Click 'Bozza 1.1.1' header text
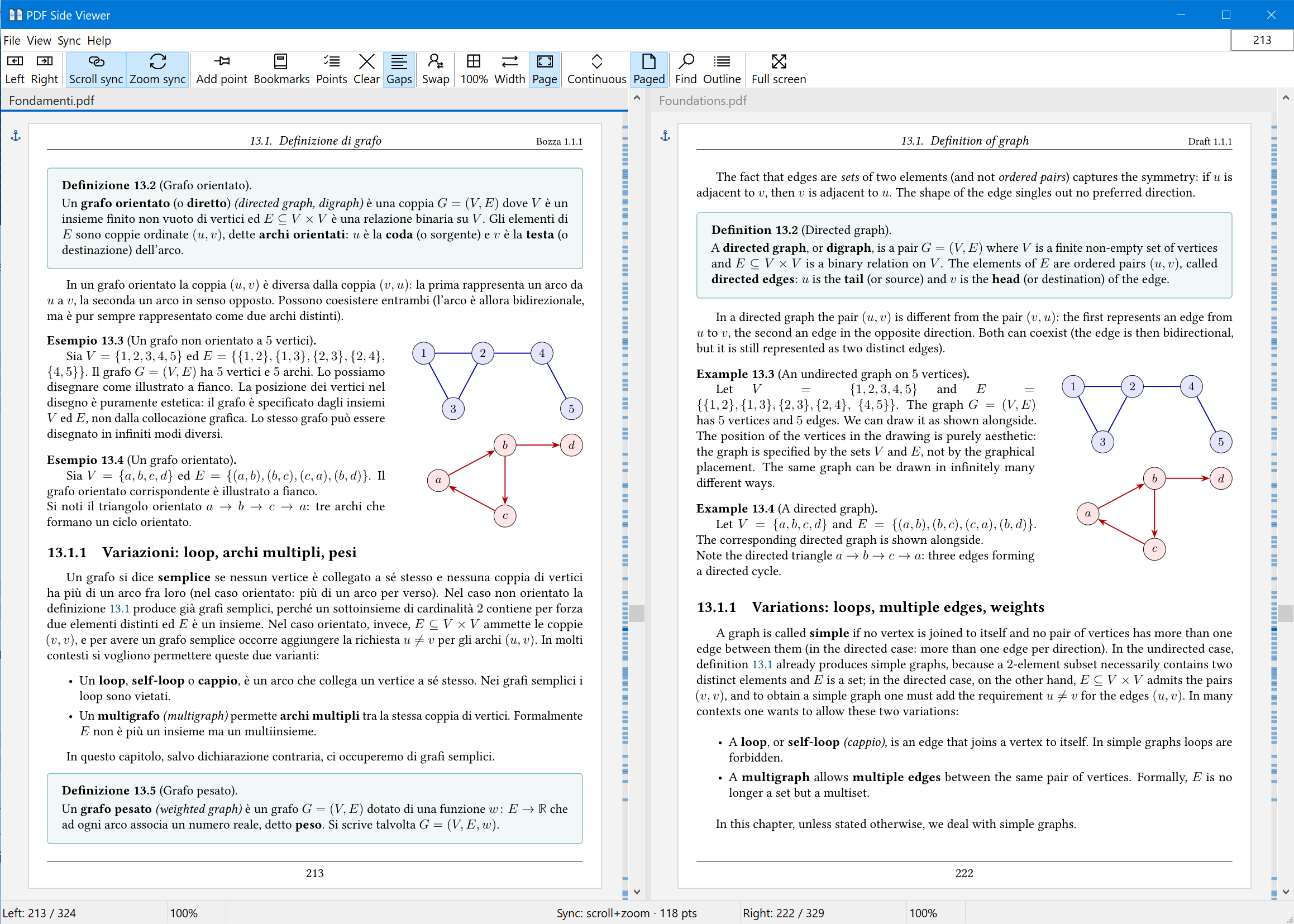Viewport: 1294px width, 924px height. 559,141
